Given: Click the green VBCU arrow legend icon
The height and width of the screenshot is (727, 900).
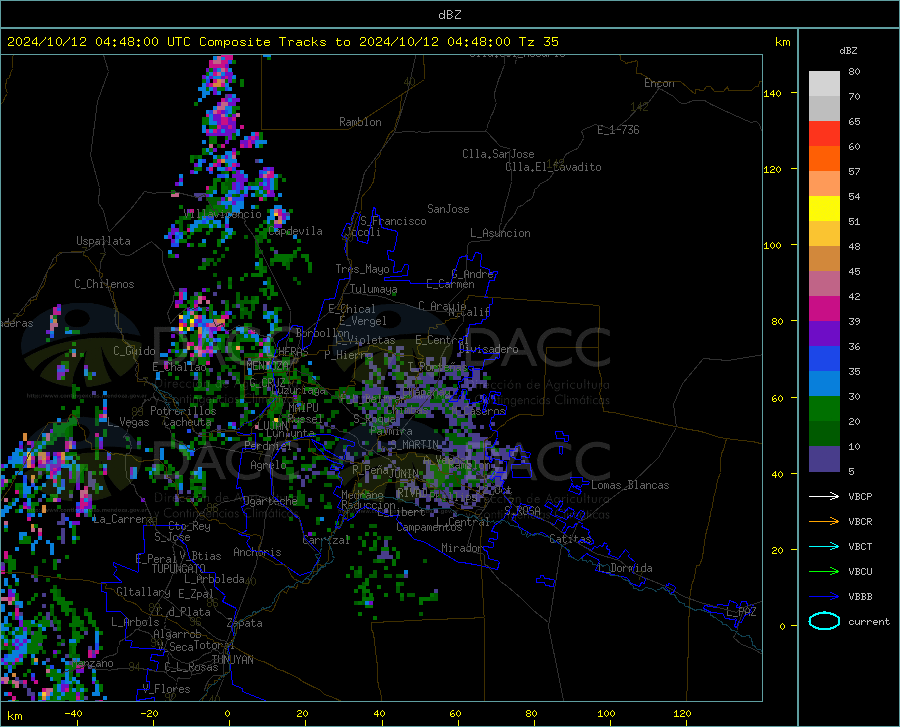Looking at the screenshot, I should click(824, 572).
